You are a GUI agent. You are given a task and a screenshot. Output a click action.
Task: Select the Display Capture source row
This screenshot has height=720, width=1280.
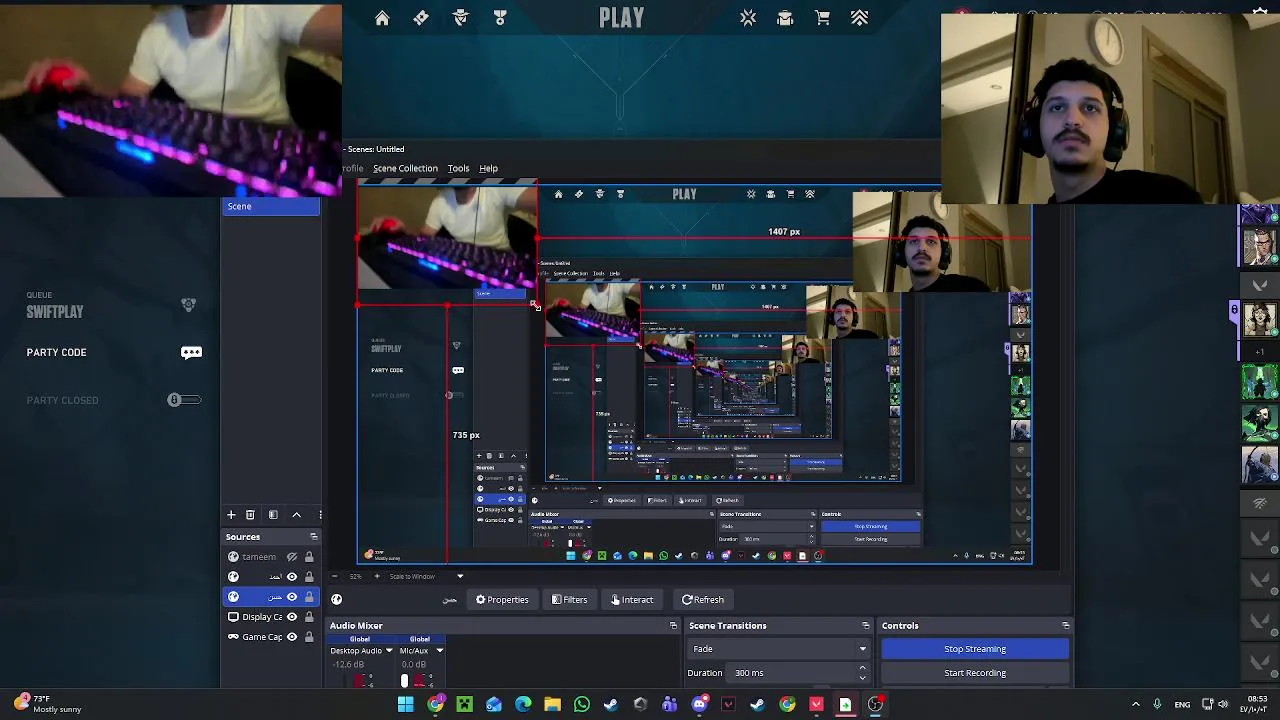coord(271,617)
